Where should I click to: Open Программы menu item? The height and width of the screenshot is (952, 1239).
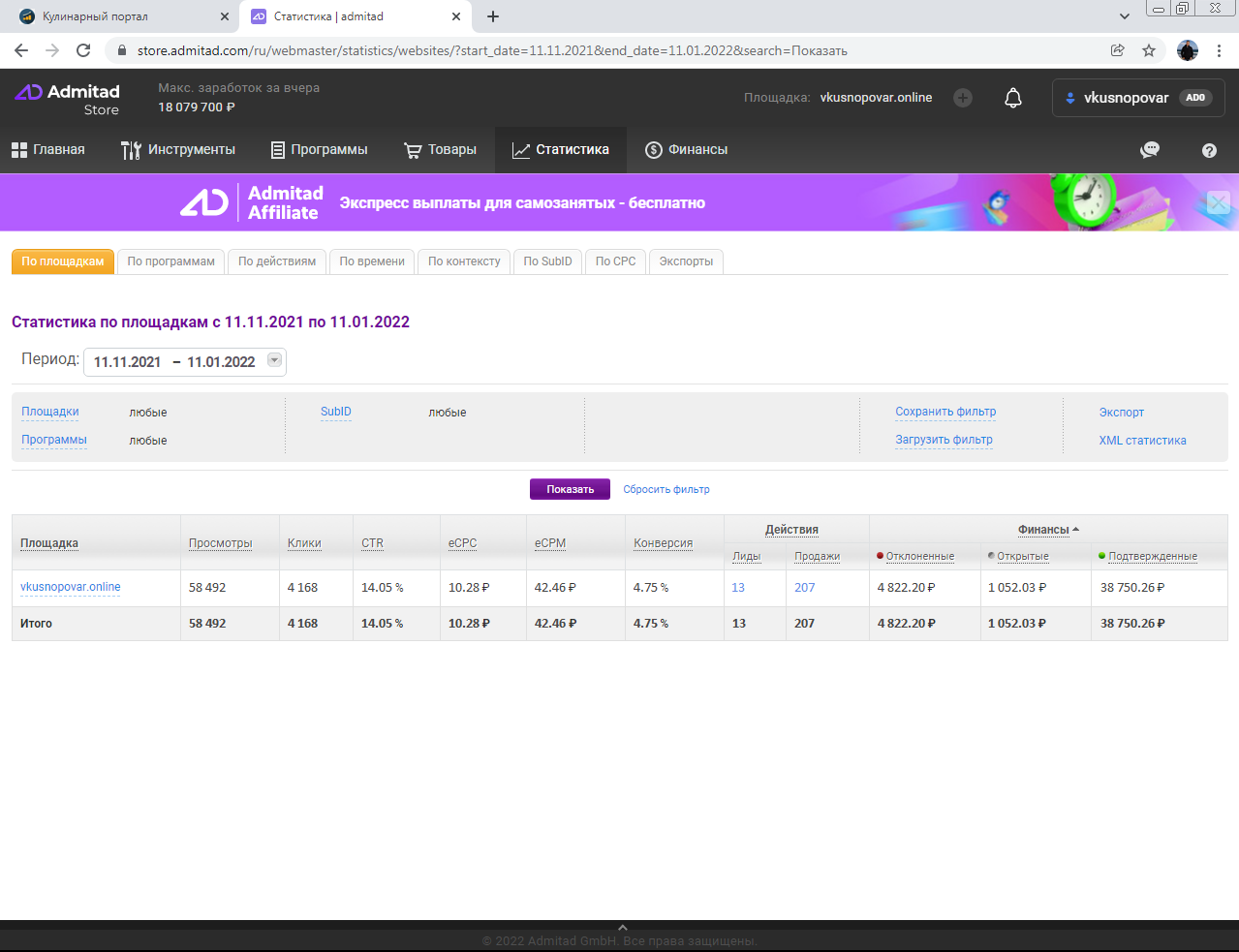(320, 150)
